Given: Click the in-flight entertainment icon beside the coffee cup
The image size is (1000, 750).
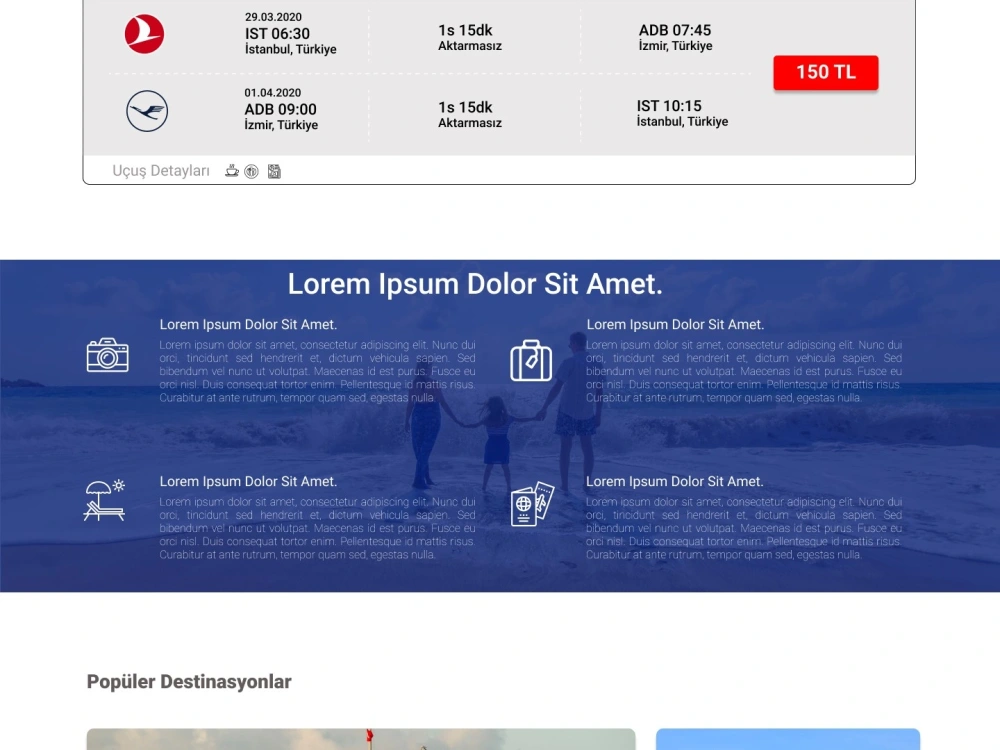Looking at the screenshot, I should coord(274,171).
